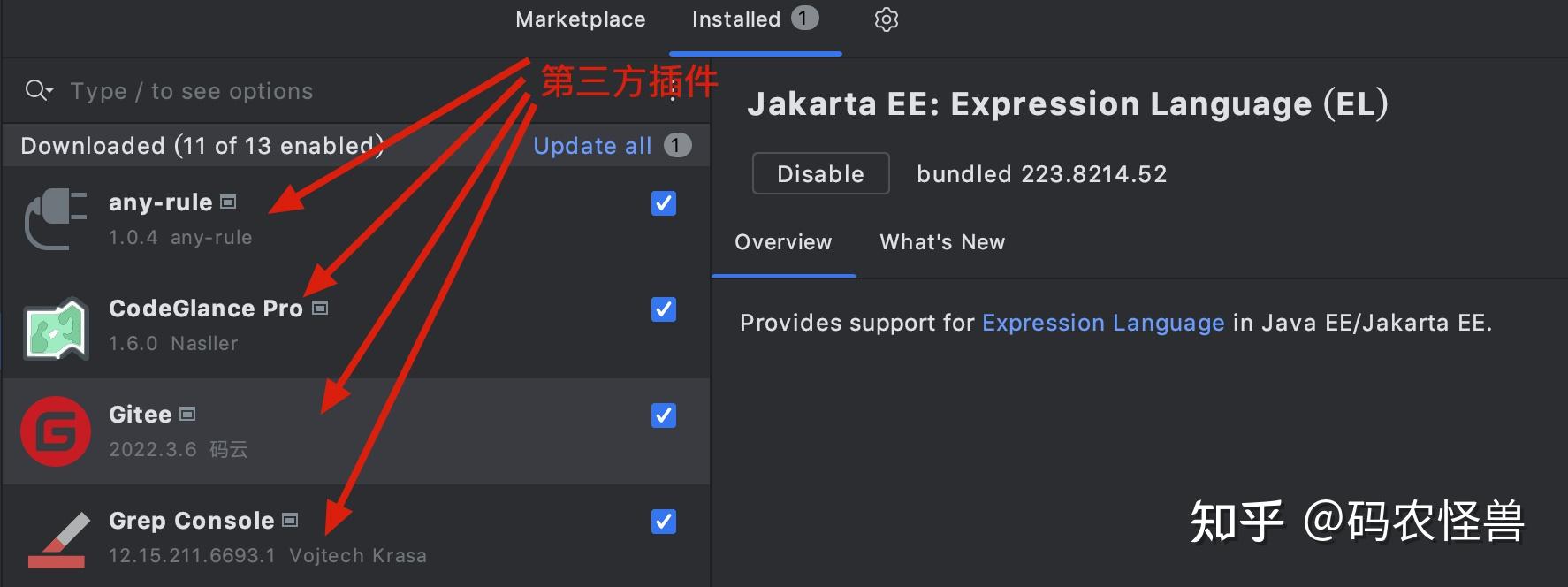Image resolution: width=1568 pixels, height=587 pixels.
Task: Open the What's New tab
Action: pyautogui.click(x=942, y=242)
